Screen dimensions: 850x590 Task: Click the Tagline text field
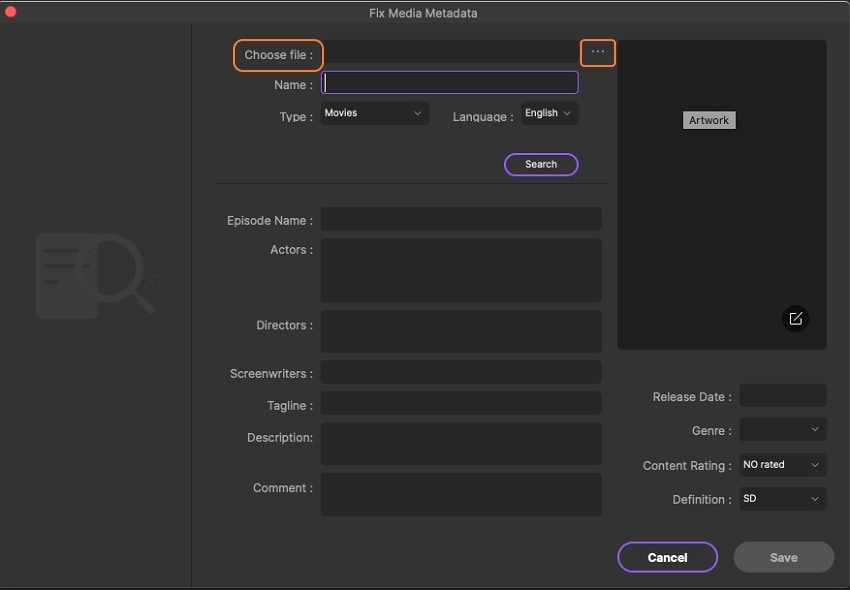point(461,403)
